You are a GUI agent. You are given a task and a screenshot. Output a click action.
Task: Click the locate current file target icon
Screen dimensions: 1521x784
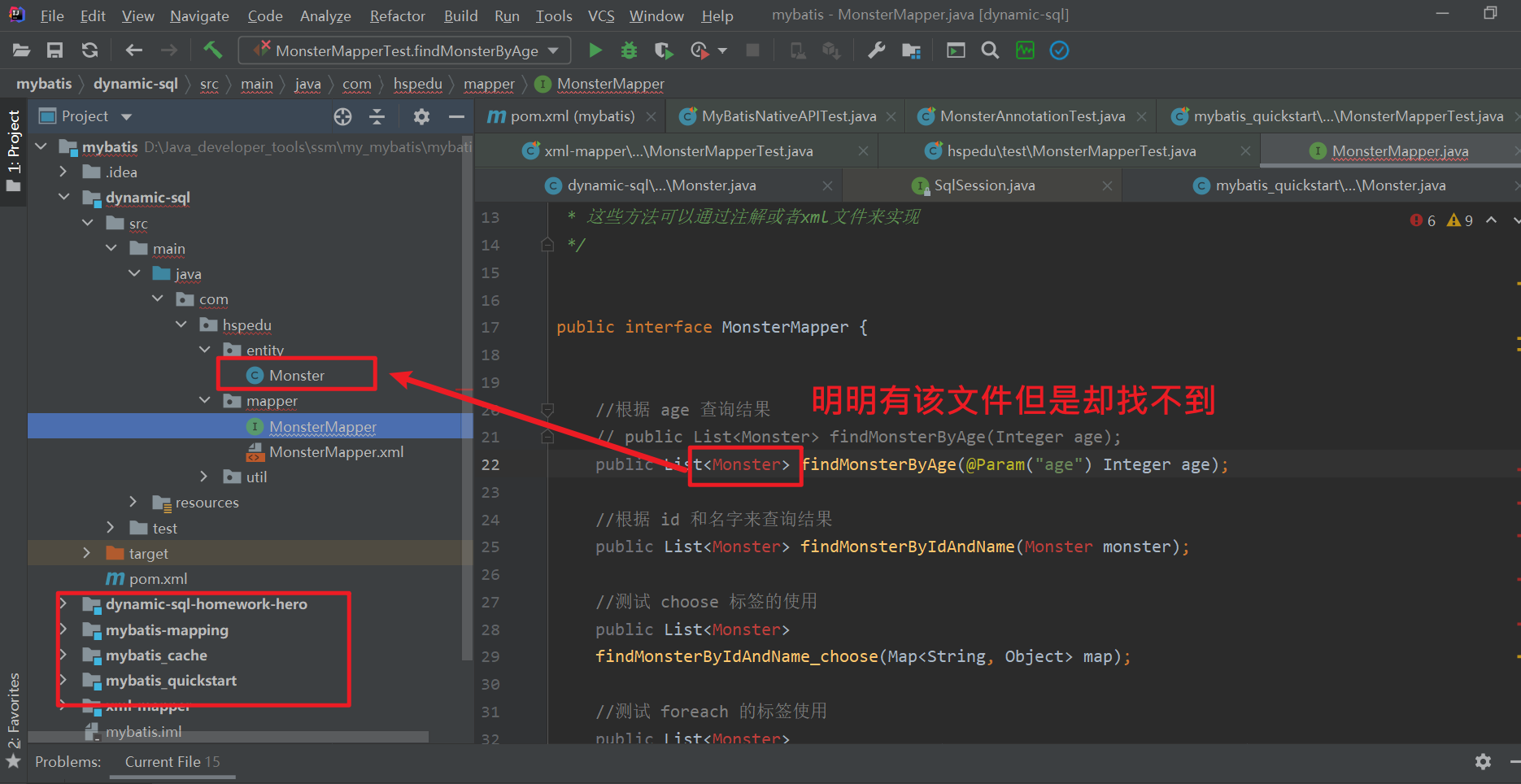coord(342,117)
